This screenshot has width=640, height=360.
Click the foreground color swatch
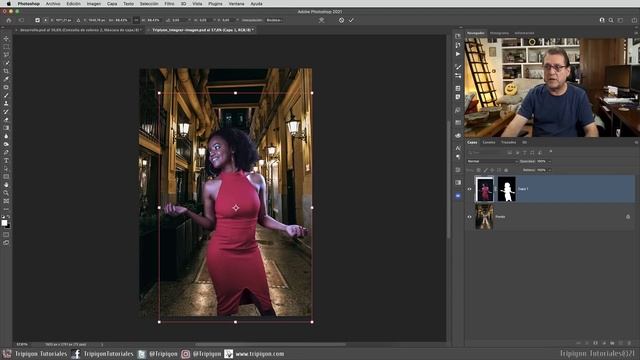4,222
